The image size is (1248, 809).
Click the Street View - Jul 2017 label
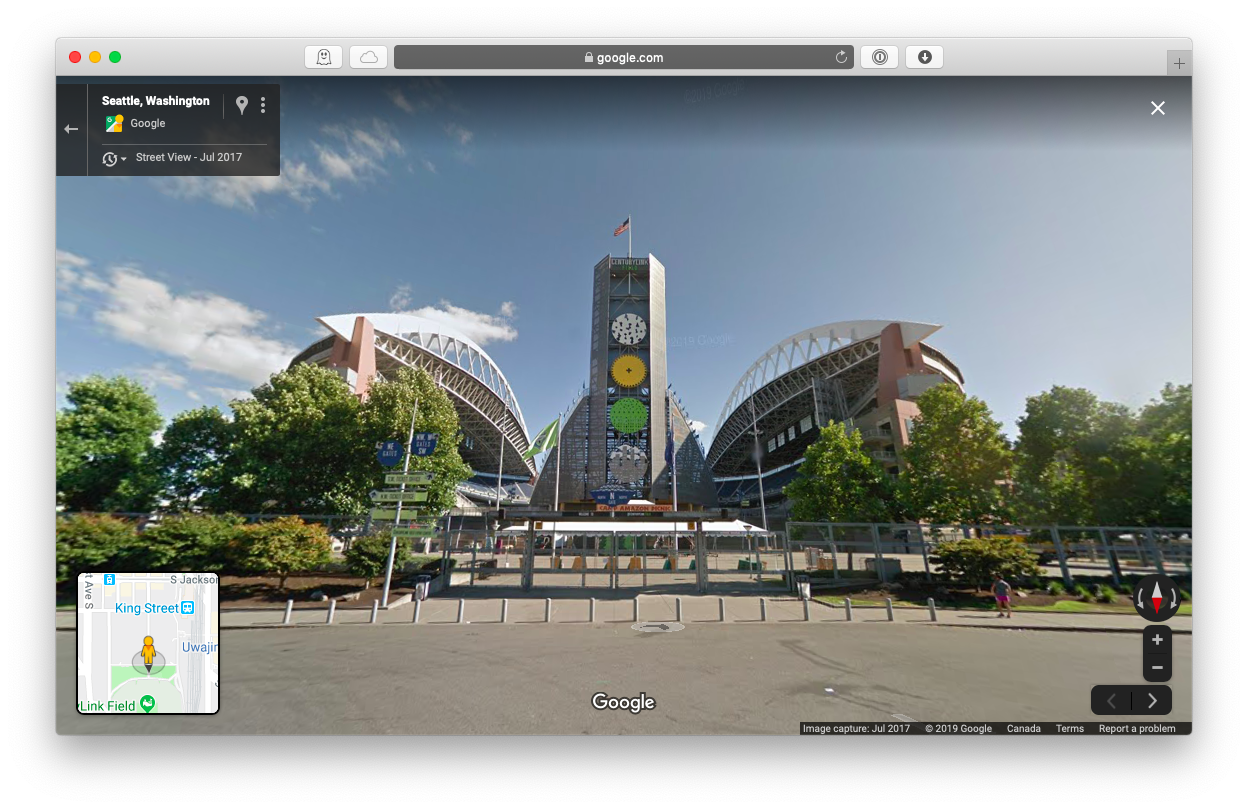click(189, 157)
